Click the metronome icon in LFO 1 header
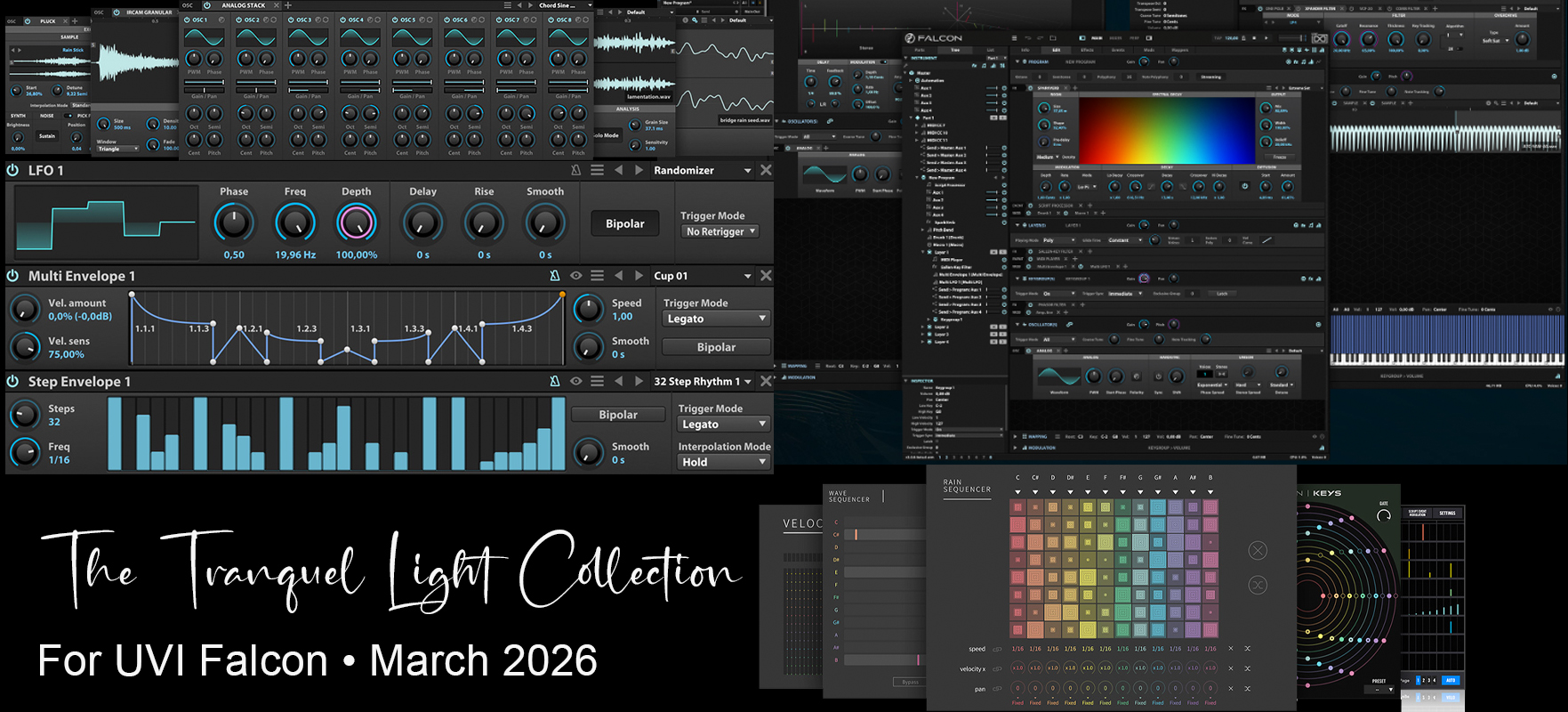 pyautogui.click(x=576, y=170)
